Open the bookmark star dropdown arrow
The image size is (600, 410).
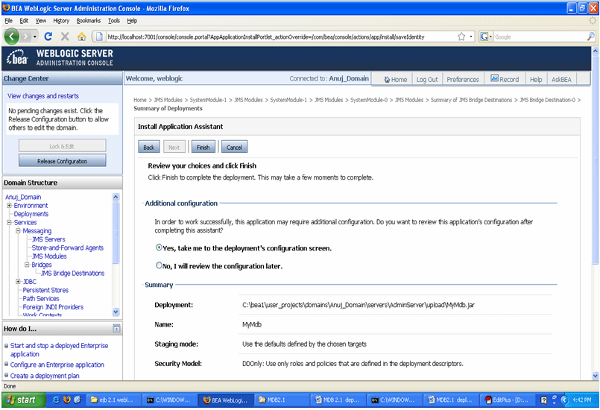(x=471, y=37)
